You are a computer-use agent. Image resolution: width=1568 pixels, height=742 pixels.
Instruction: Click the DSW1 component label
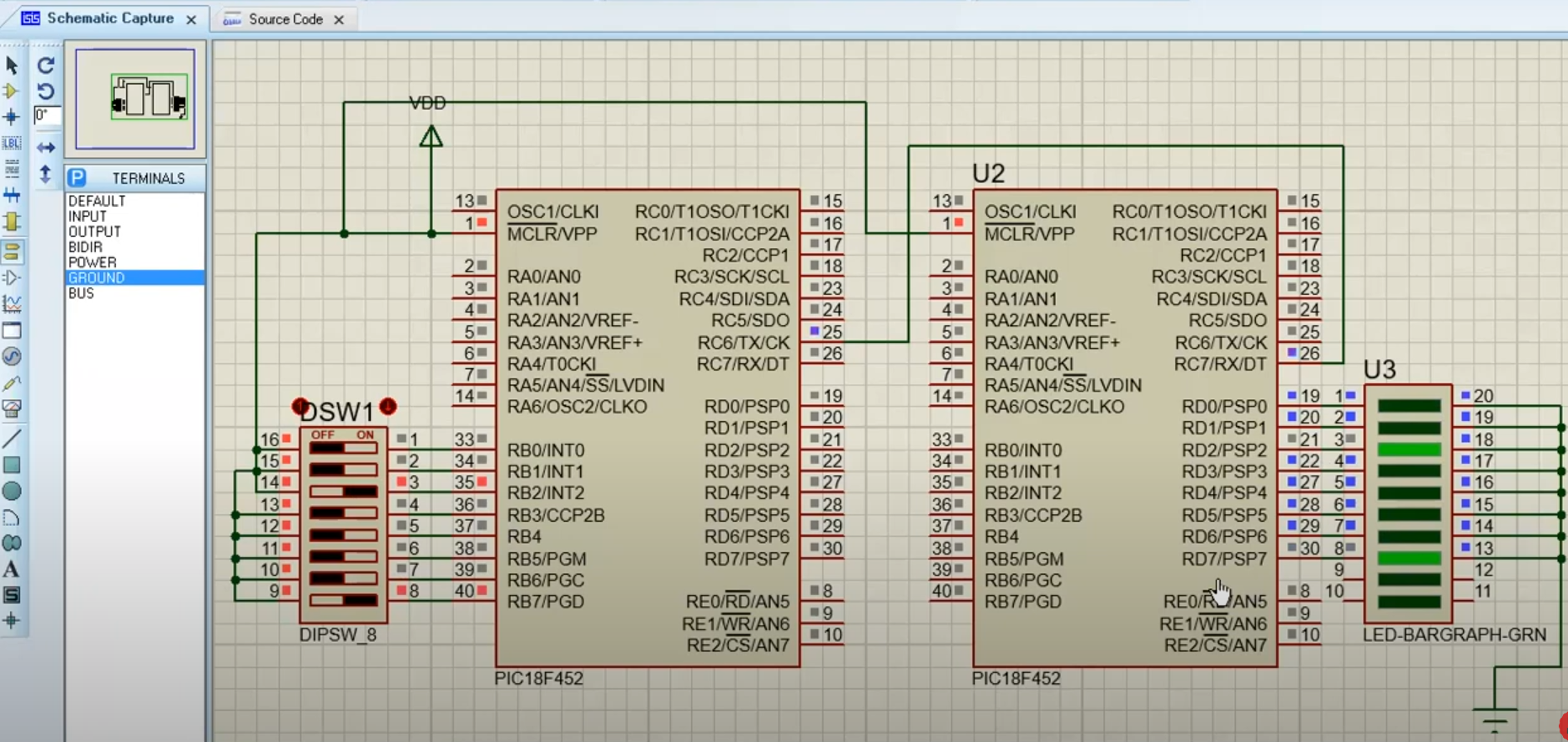336,412
